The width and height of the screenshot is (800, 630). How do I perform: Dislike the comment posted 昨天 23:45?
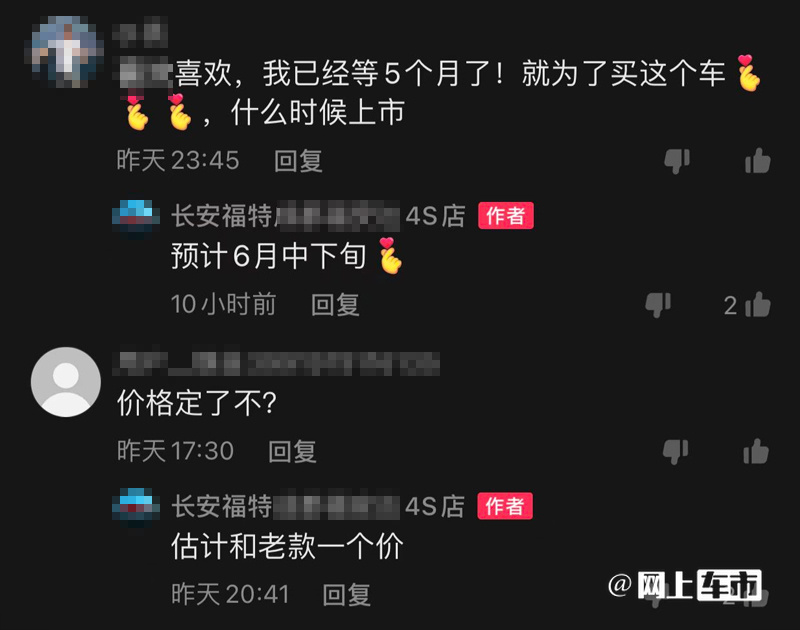coord(677,161)
